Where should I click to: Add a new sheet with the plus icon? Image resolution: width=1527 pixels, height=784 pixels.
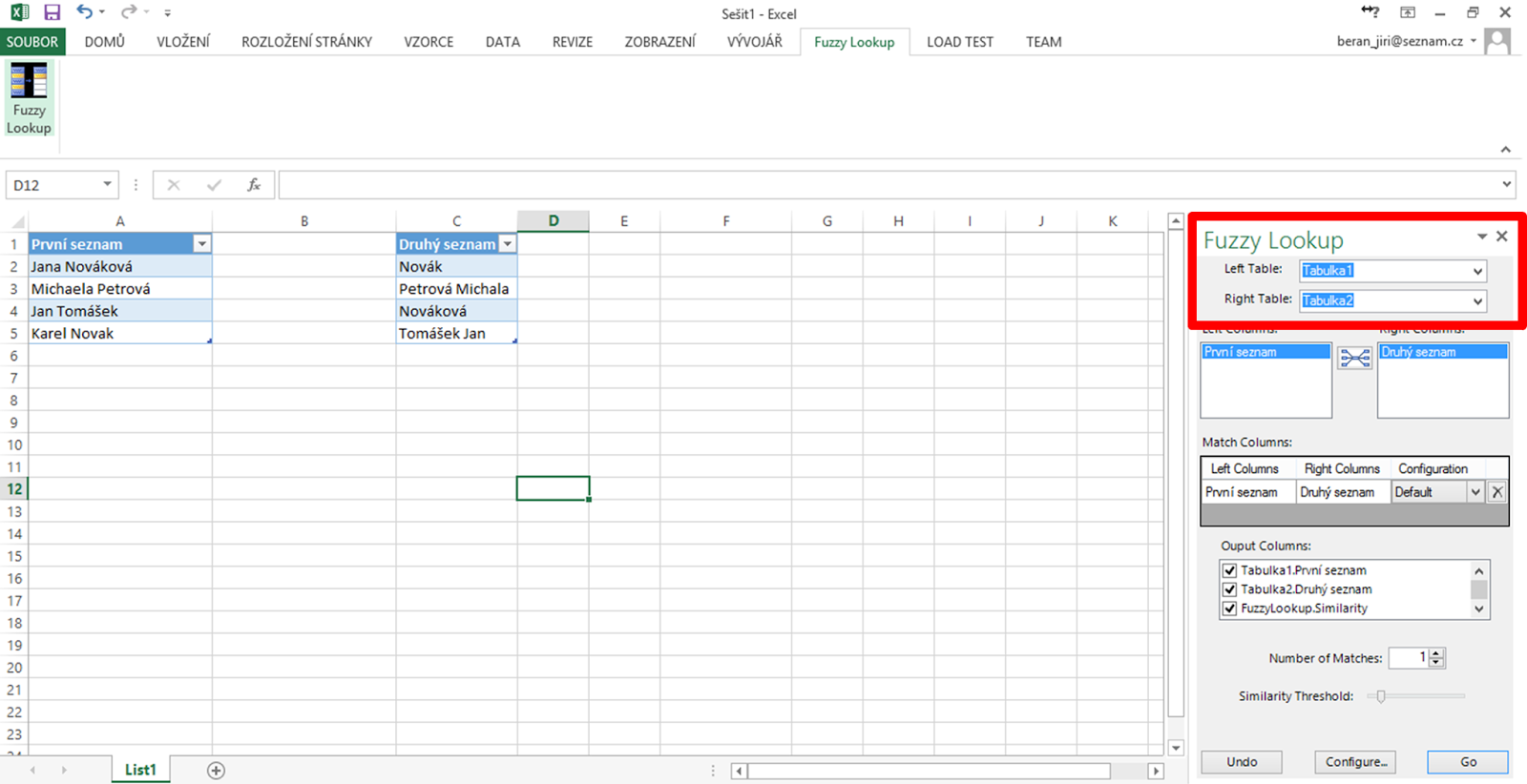tap(216, 771)
